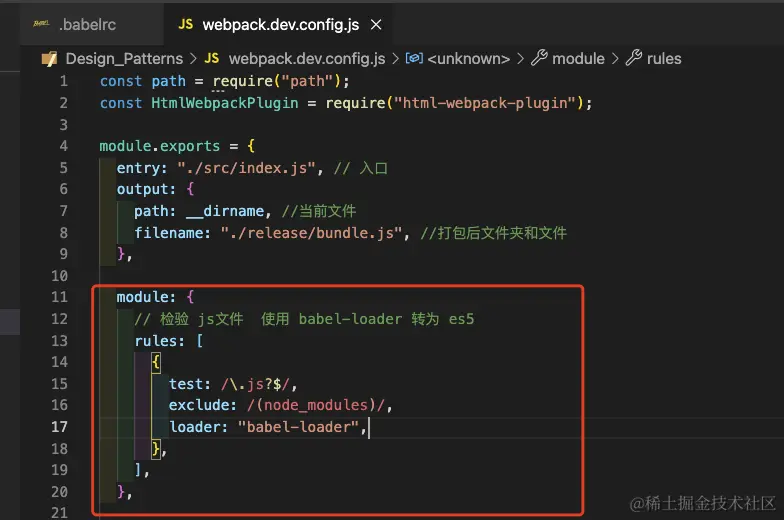Image resolution: width=784 pixels, height=520 pixels.
Task: Click the babel-loader comment on line 12
Action: tap(304, 319)
